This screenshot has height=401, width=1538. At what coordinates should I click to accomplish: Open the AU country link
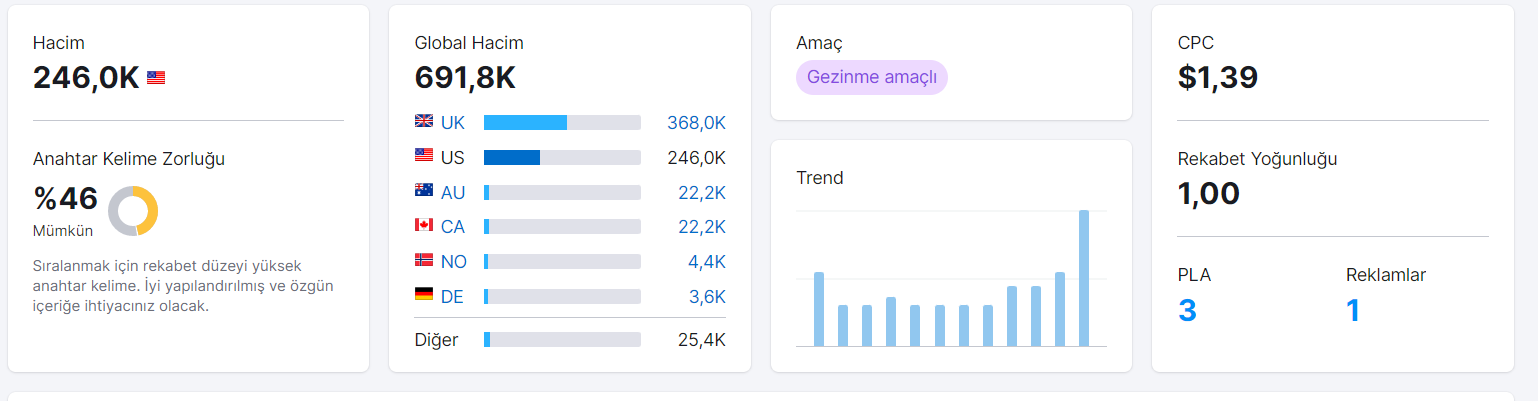tap(453, 192)
